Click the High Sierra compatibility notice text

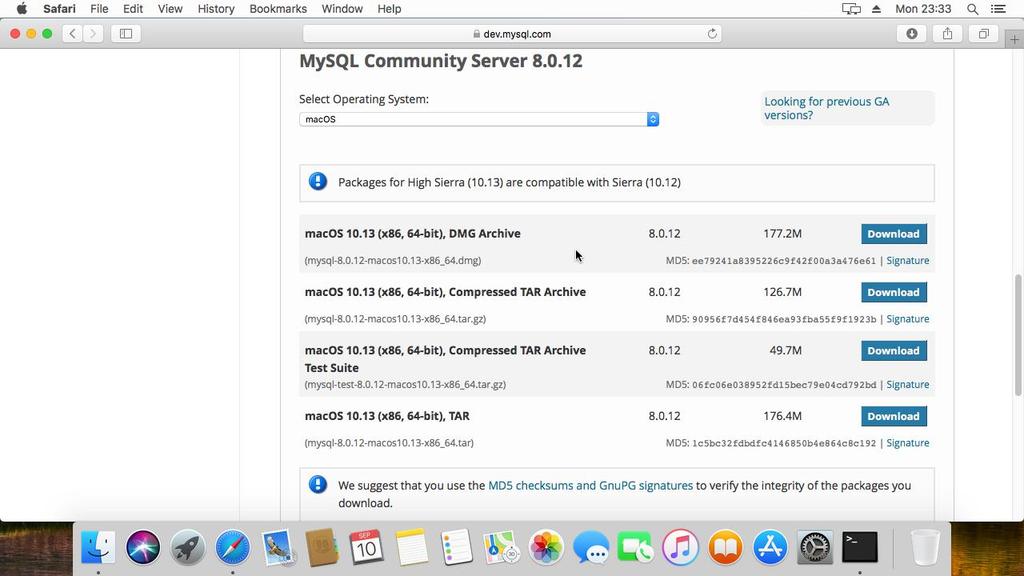[x=509, y=182]
